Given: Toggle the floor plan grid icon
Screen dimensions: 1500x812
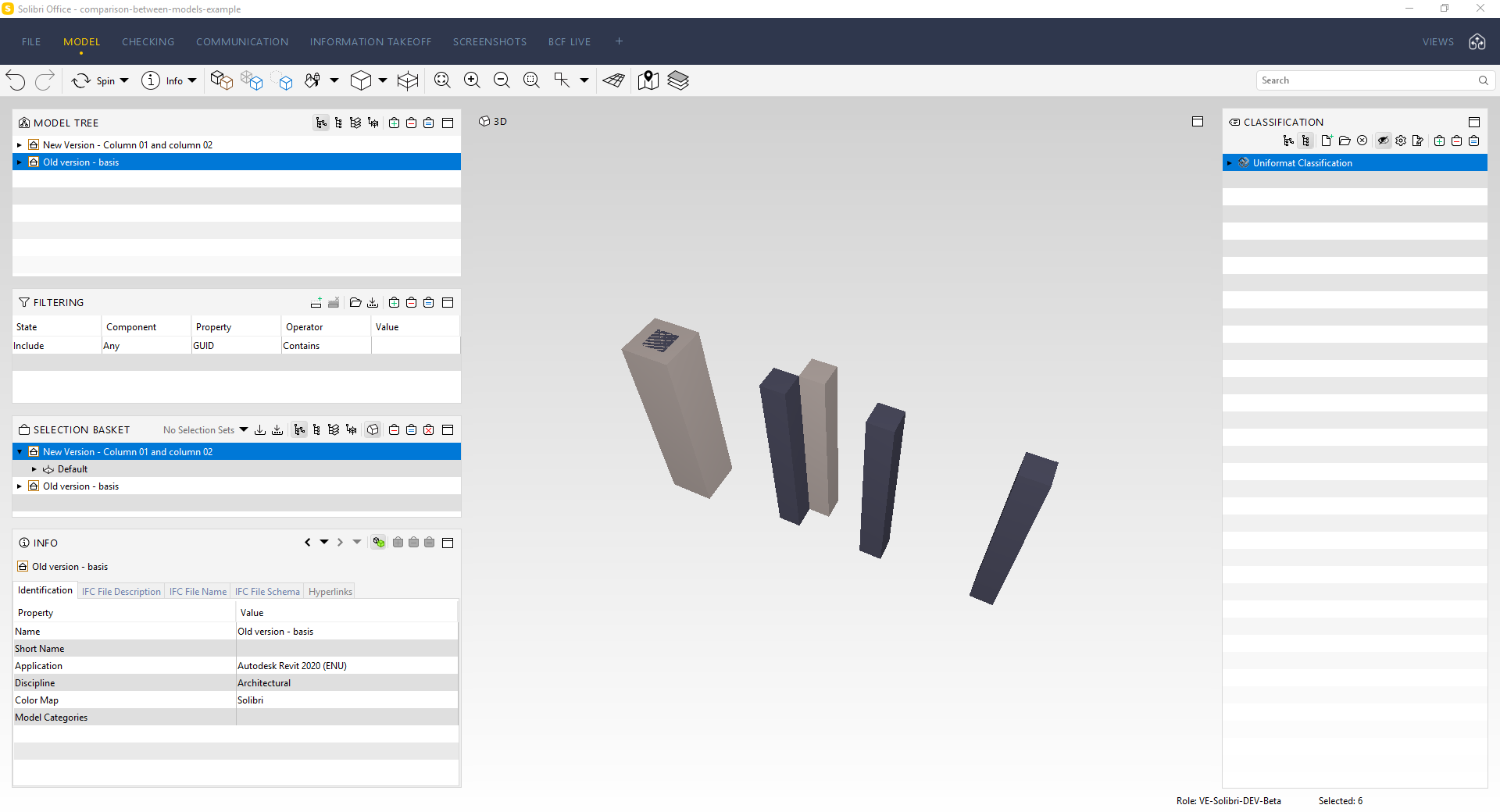Looking at the screenshot, I should [614, 80].
